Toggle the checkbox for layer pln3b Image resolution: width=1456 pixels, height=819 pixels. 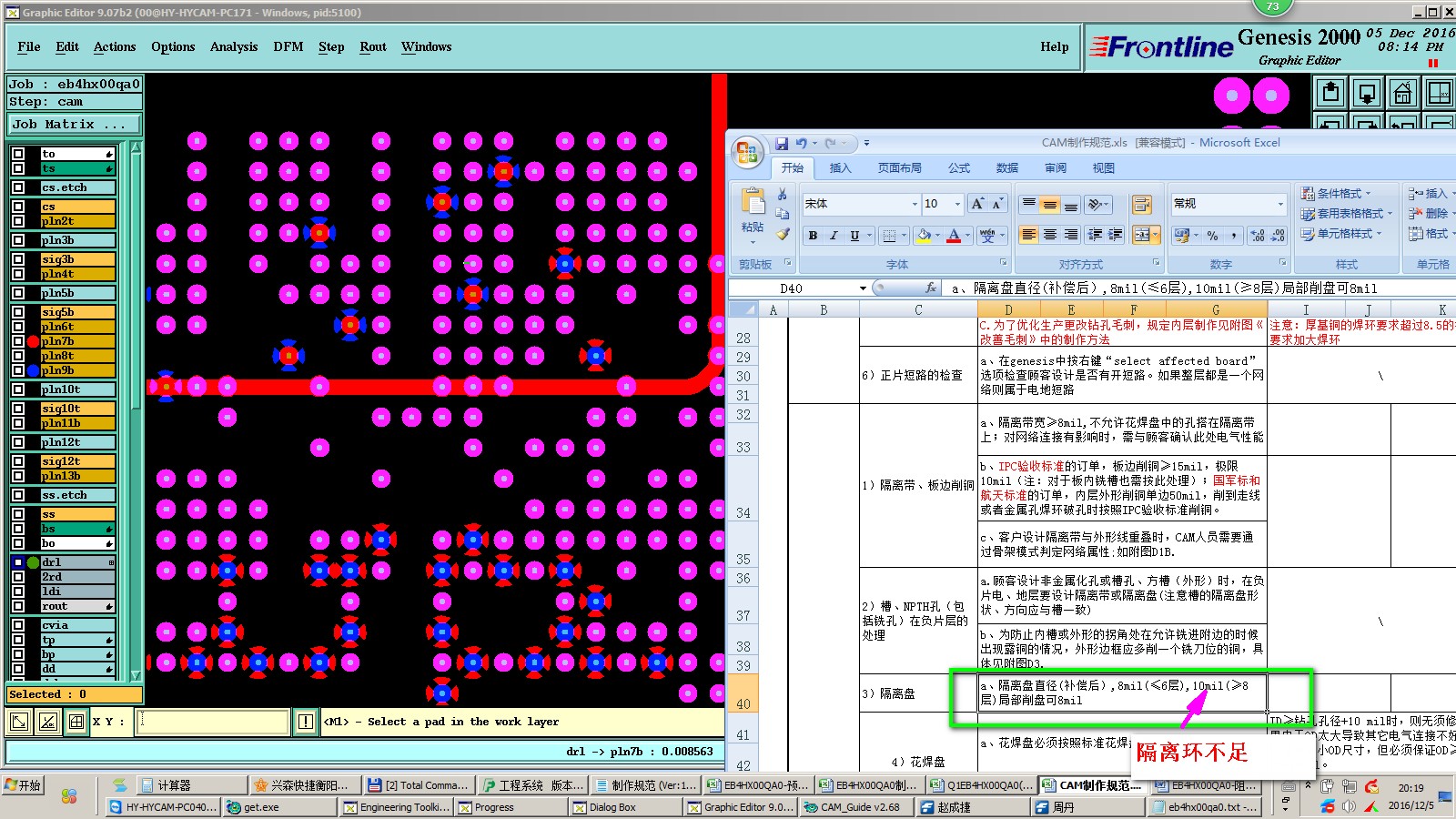18,240
